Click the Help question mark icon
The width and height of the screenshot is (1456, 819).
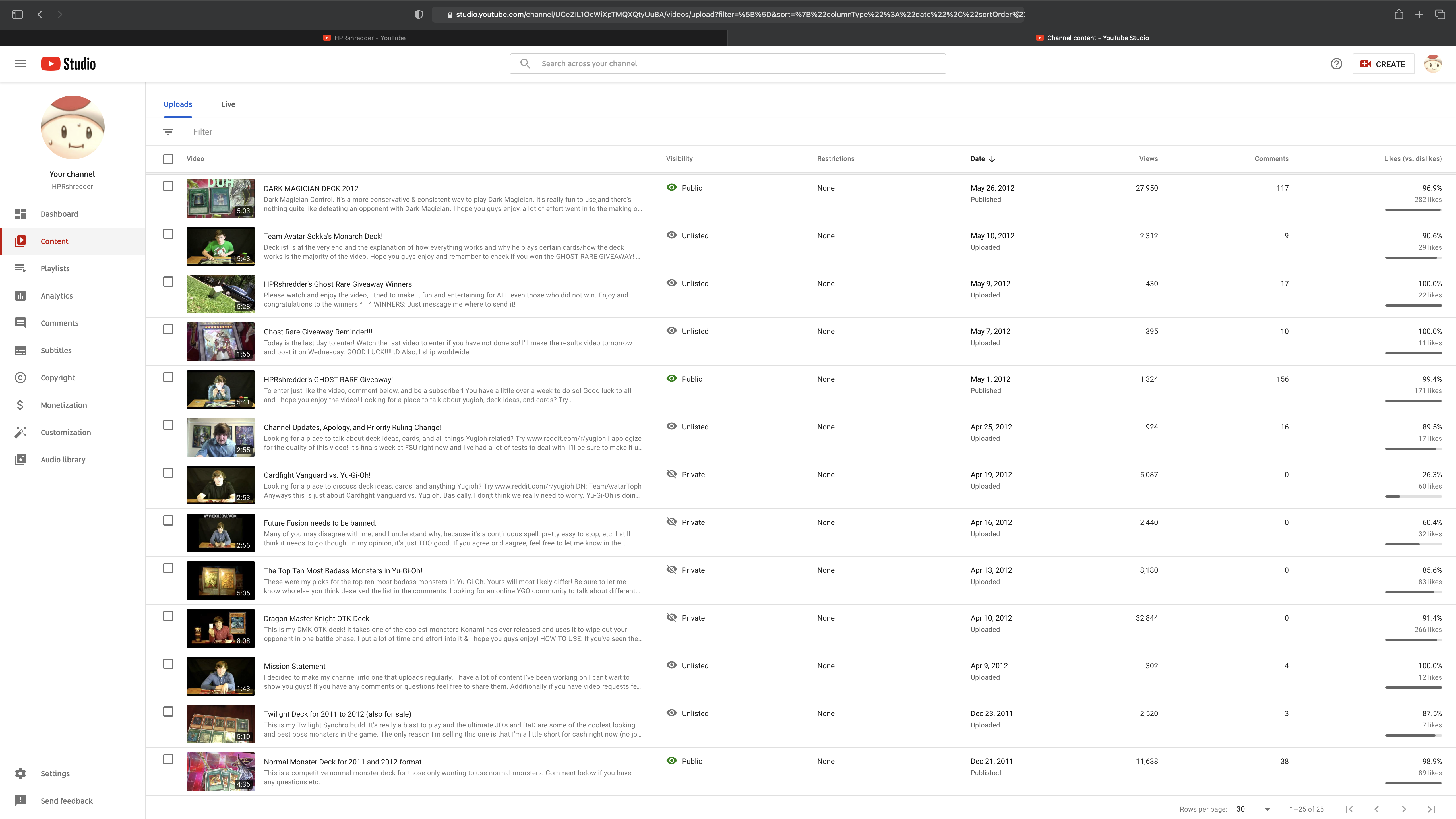click(1336, 64)
